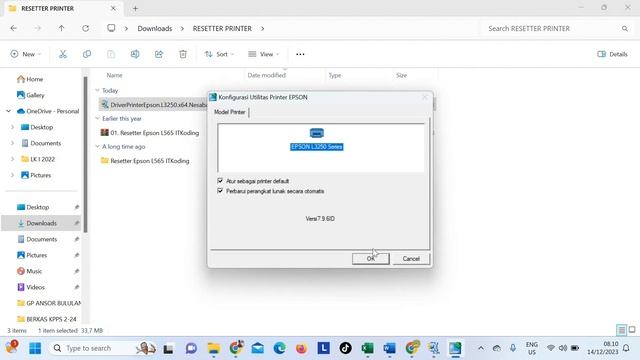This screenshot has width=640, height=360.
Task: Open a new File Explorer tab
Action: click(136, 8)
